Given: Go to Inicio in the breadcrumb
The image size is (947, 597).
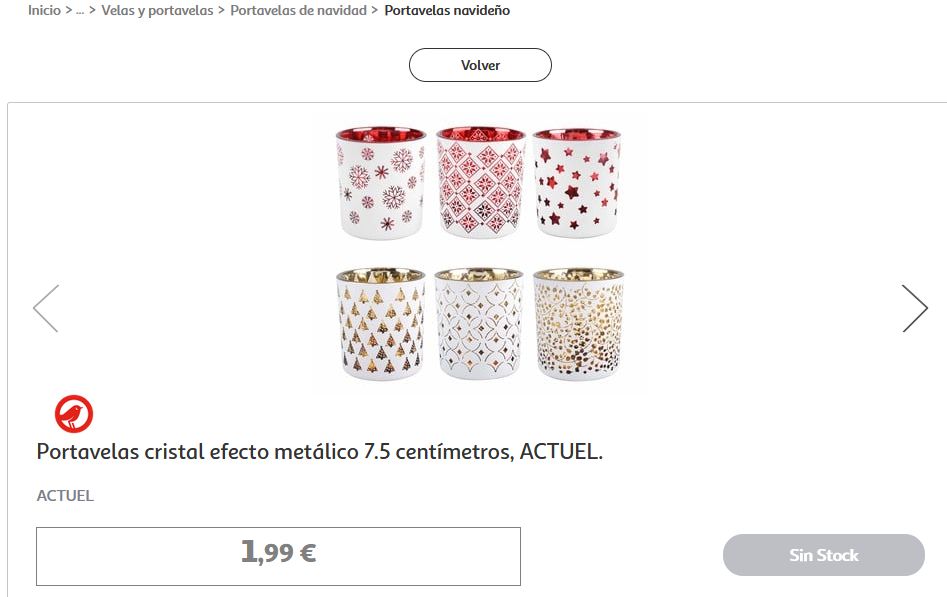Looking at the screenshot, I should tap(44, 10).
